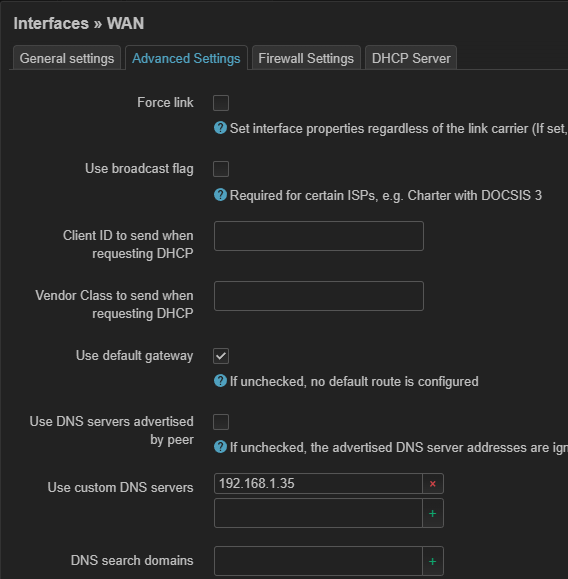Switch to Firewall Settings tab
The width and height of the screenshot is (568, 579).
[306, 58]
